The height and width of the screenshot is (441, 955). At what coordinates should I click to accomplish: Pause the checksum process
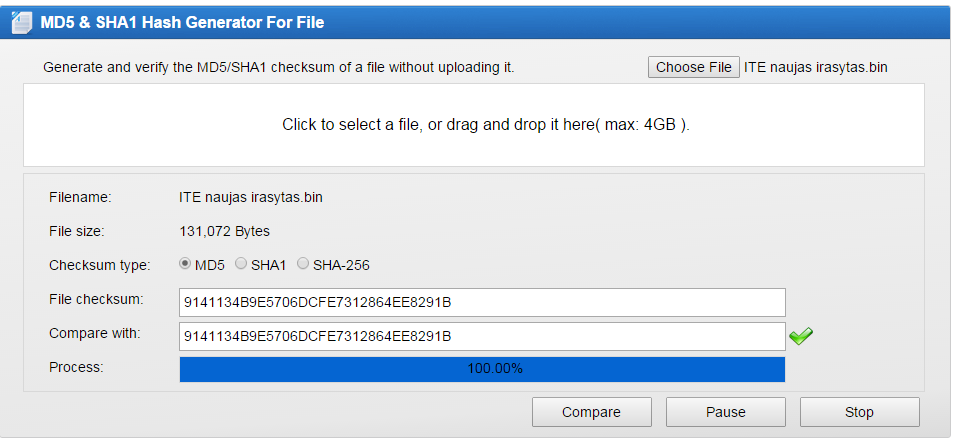pyautogui.click(x=725, y=412)
